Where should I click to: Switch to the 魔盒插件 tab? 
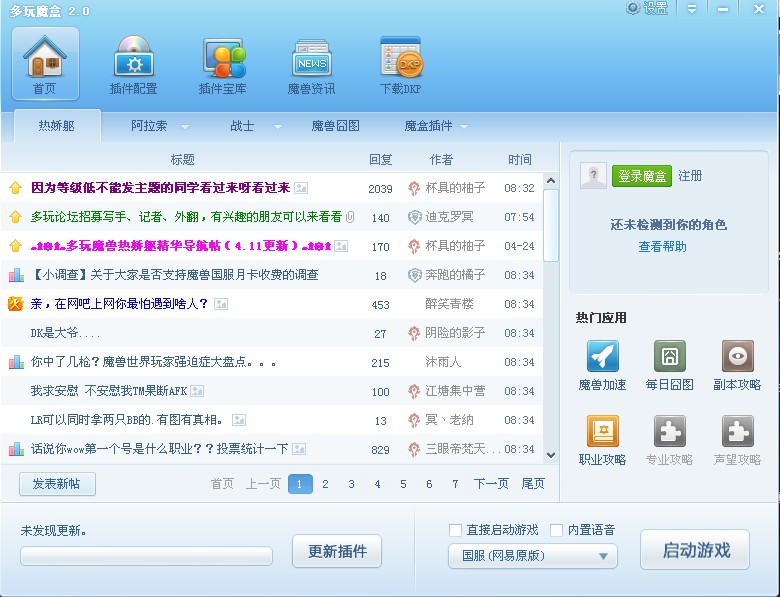point(428,126)
